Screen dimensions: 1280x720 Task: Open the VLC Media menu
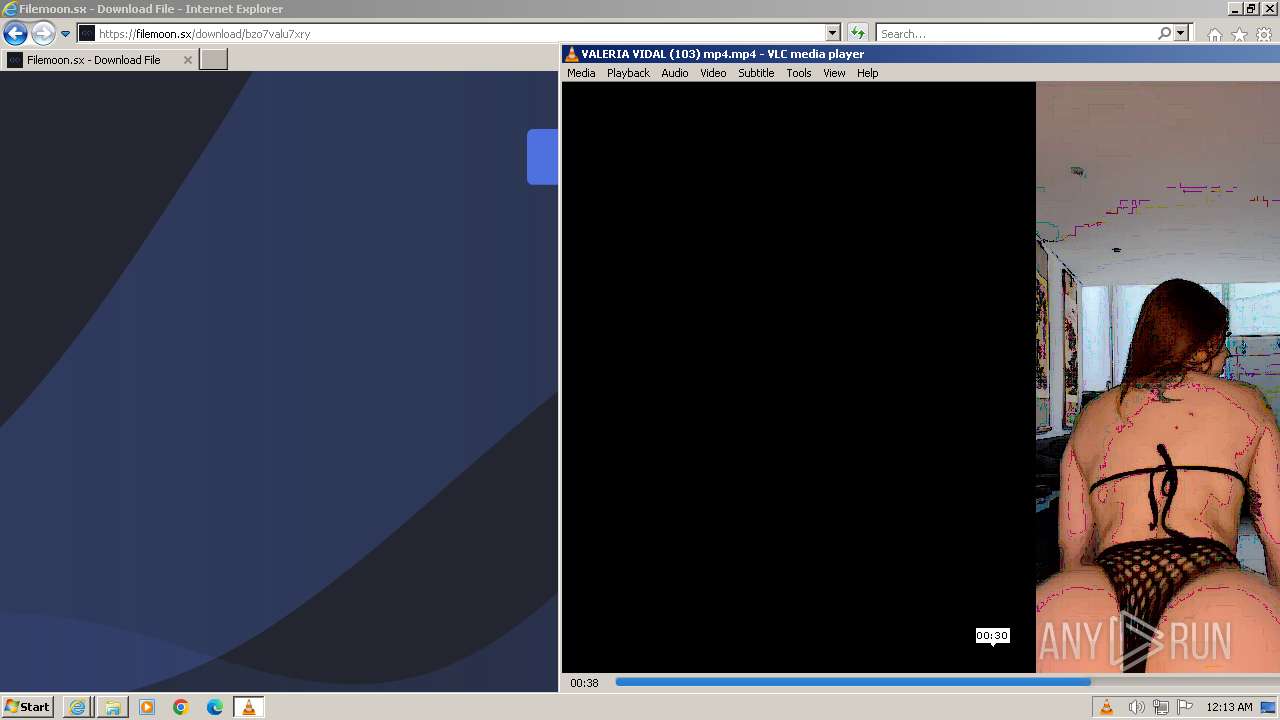coord(581,73)
